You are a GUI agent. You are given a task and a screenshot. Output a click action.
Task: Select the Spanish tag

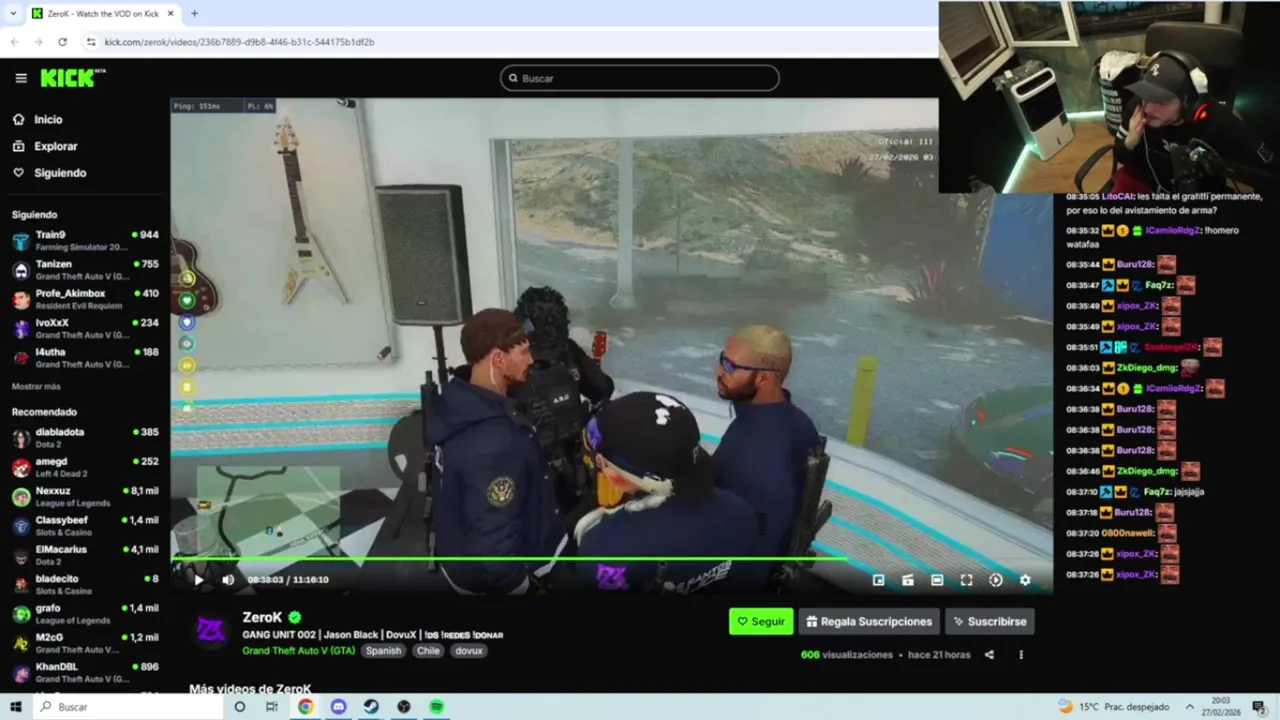coord(383,651)
